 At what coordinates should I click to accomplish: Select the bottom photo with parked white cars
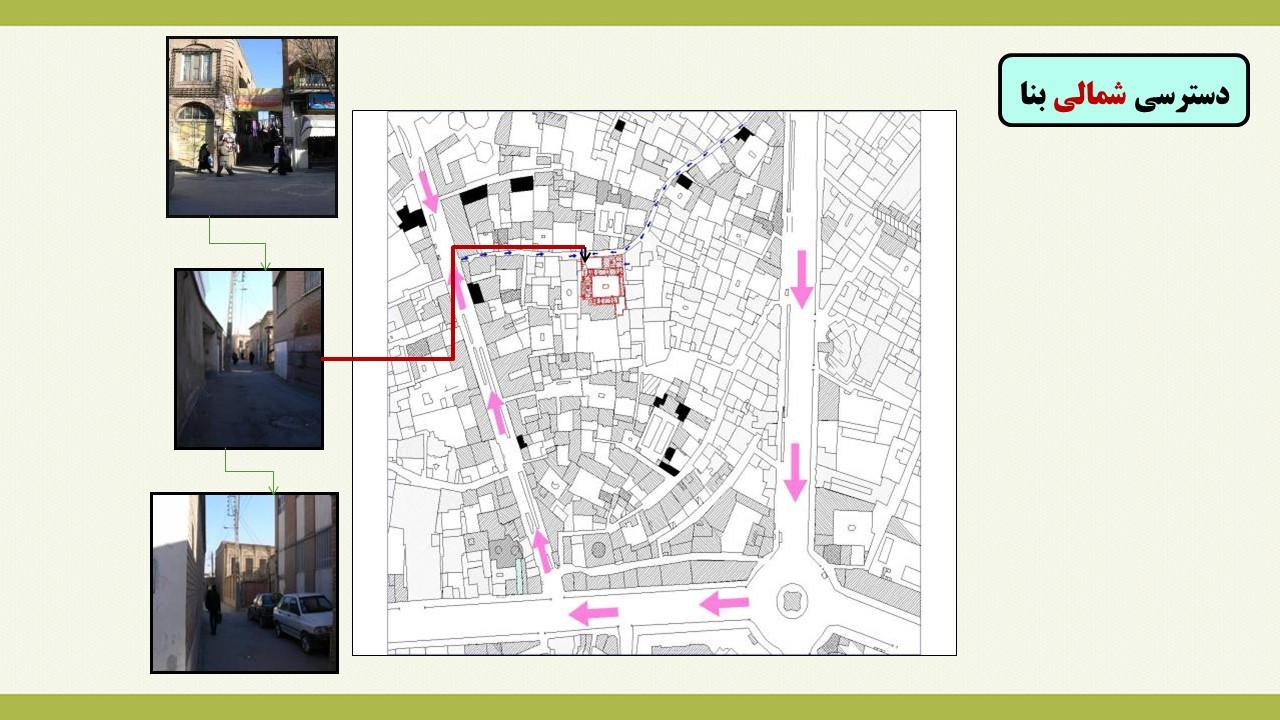[x=245, y=583]
